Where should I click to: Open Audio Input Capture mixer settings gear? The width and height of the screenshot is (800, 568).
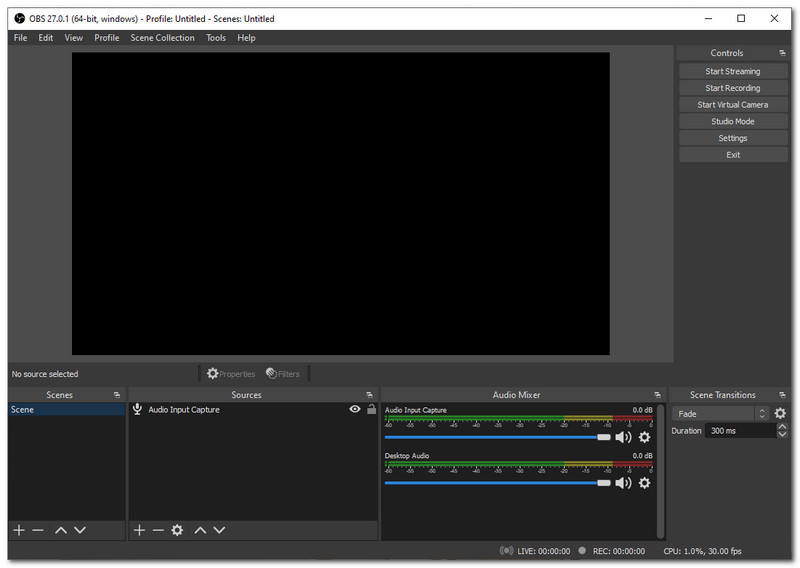[644, 437]
